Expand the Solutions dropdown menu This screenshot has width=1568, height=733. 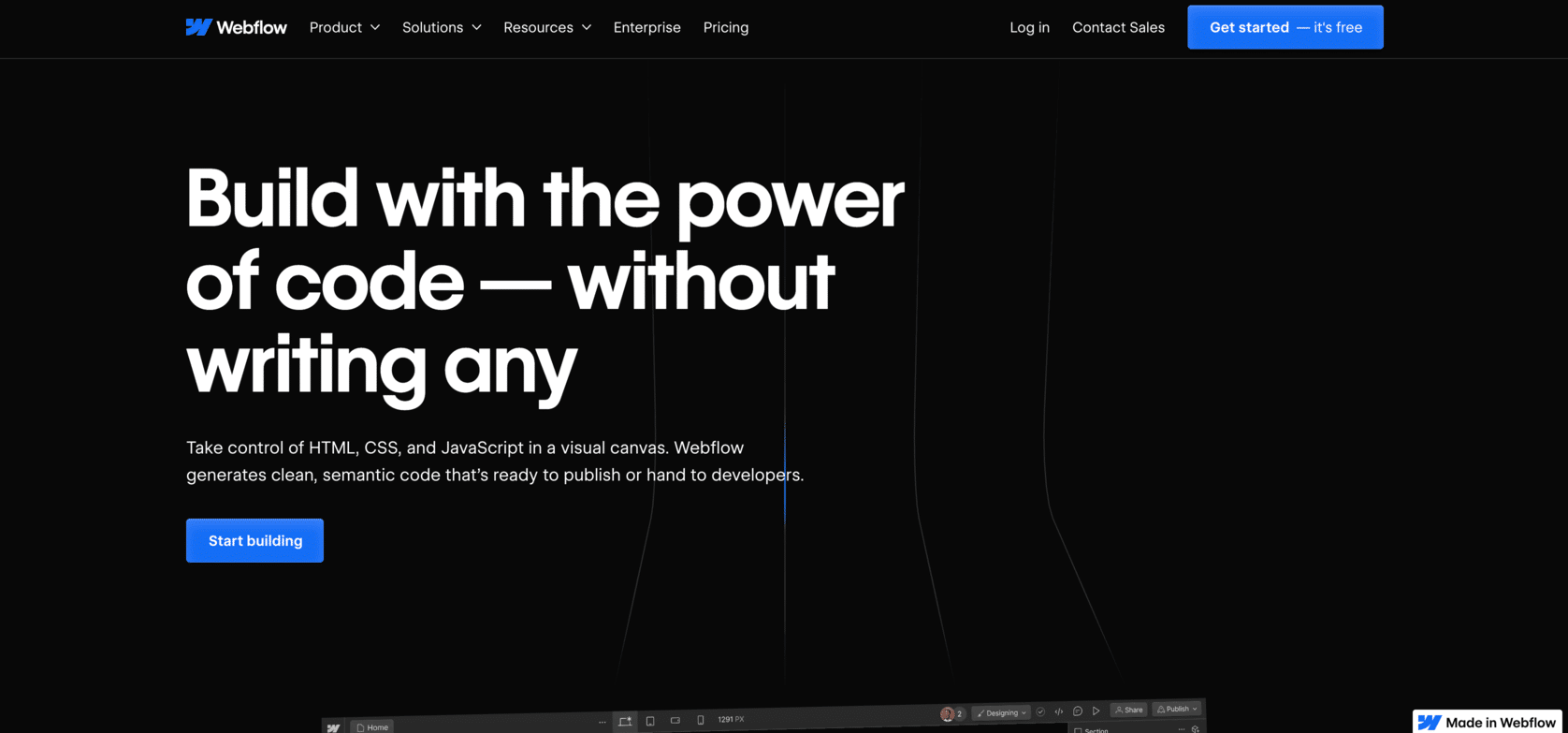442,27
